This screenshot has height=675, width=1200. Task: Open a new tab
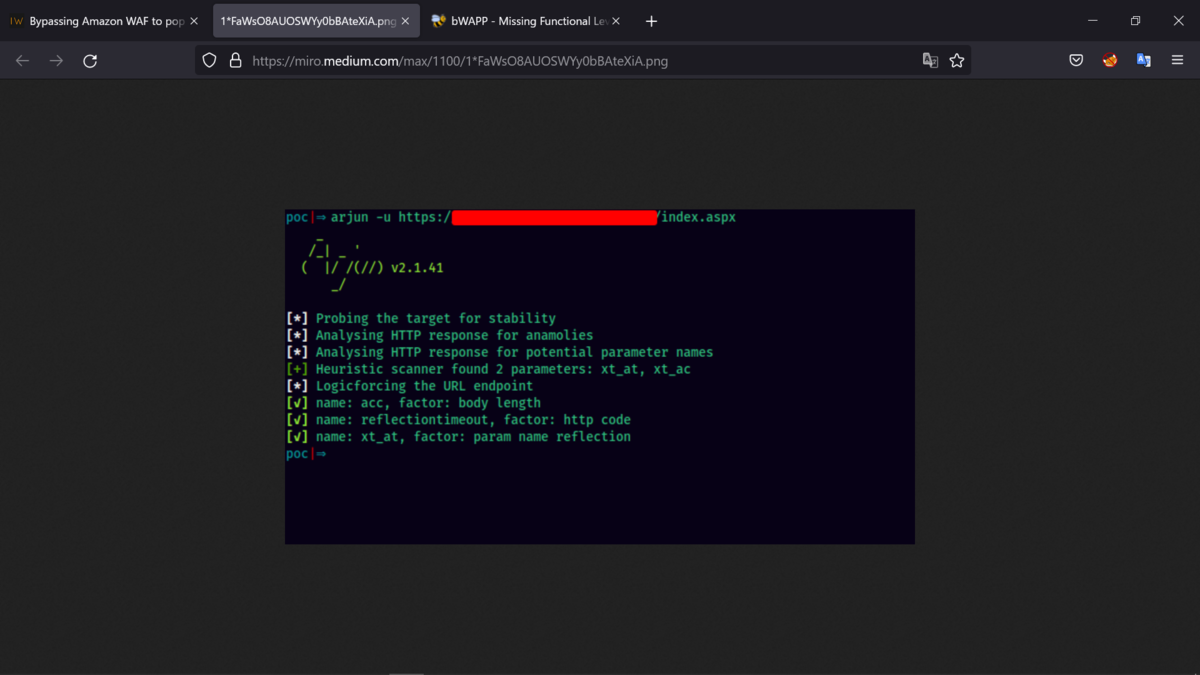click(651, 21)
